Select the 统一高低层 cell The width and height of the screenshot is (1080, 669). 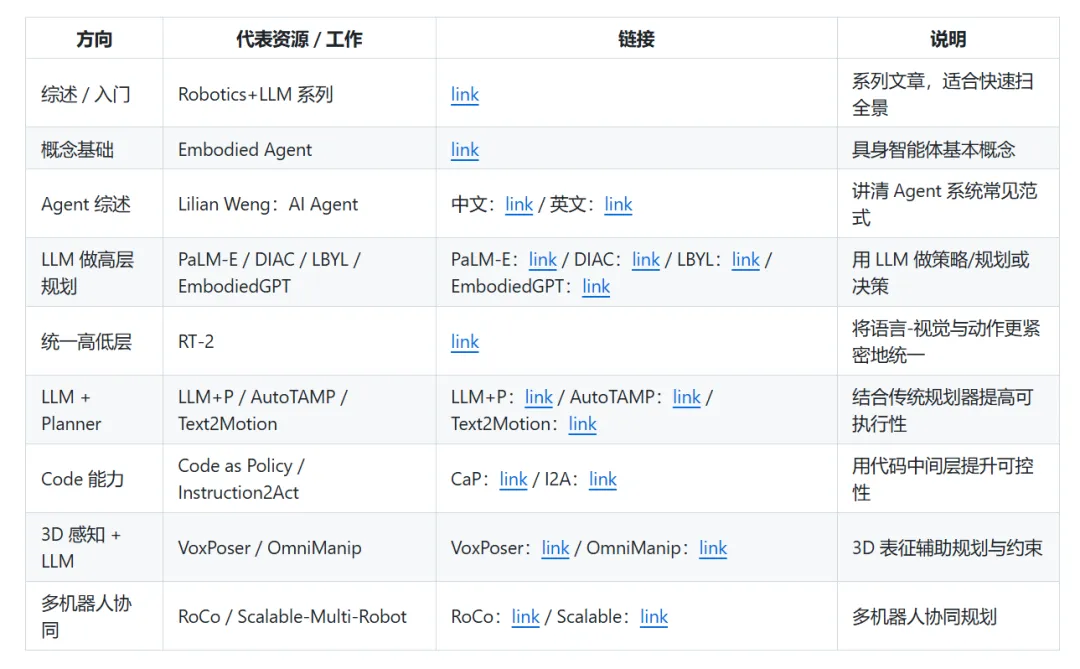[94, 342]
